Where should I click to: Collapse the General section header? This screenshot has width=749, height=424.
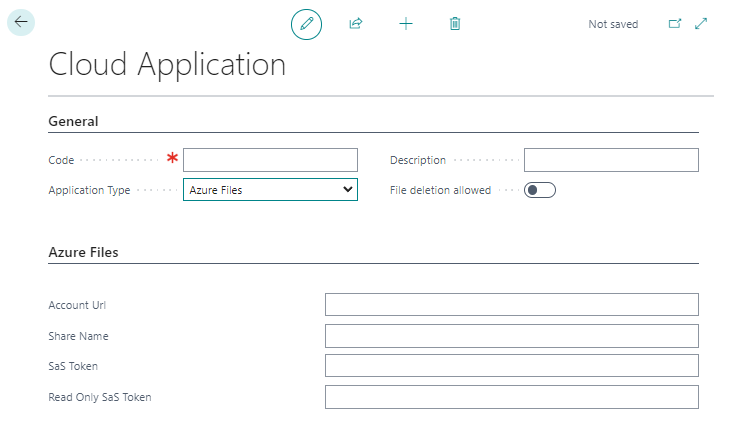(73, 121)
